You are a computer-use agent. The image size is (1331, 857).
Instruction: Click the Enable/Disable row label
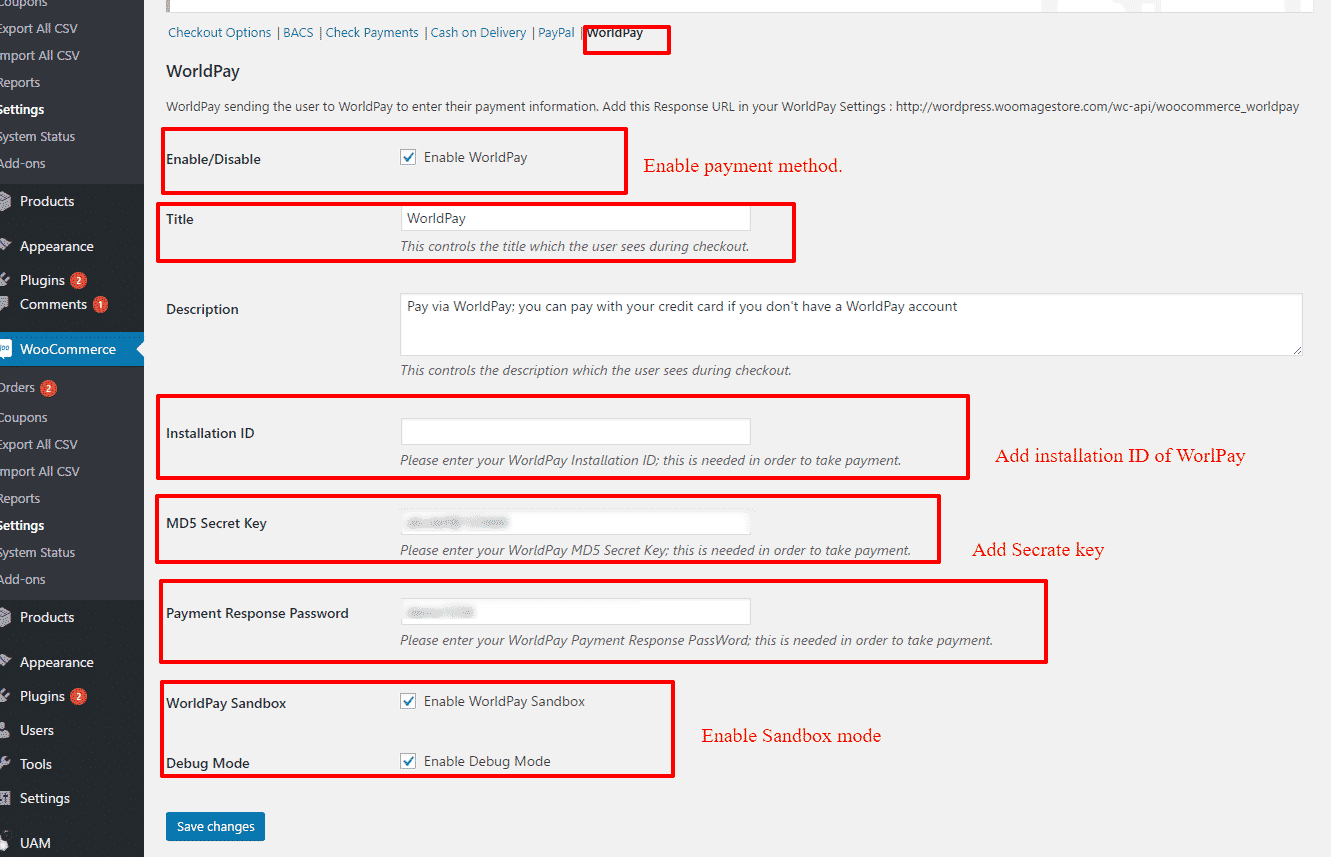coord(213,159)
